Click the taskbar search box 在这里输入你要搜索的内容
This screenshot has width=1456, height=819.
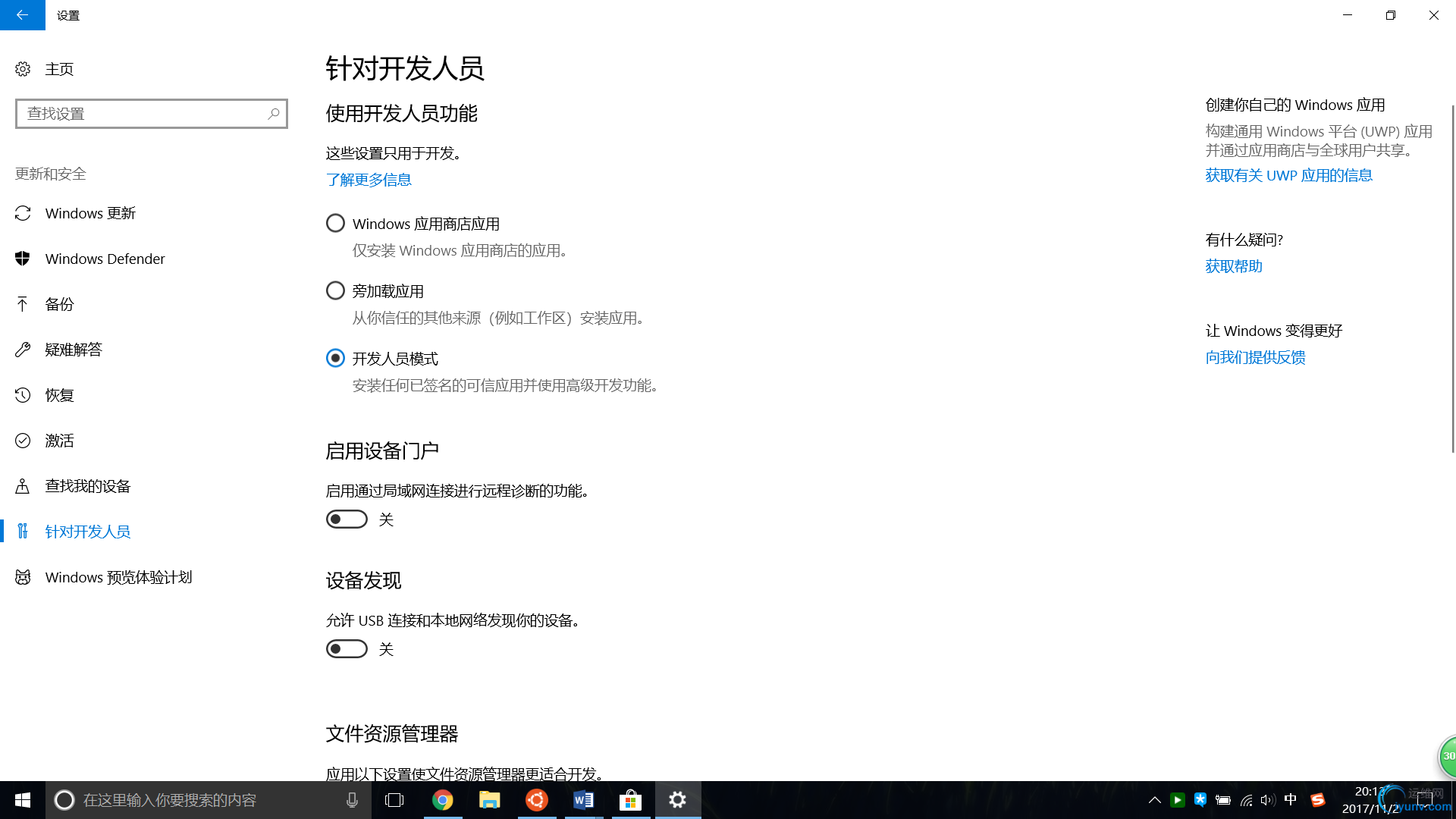point(209,800)
